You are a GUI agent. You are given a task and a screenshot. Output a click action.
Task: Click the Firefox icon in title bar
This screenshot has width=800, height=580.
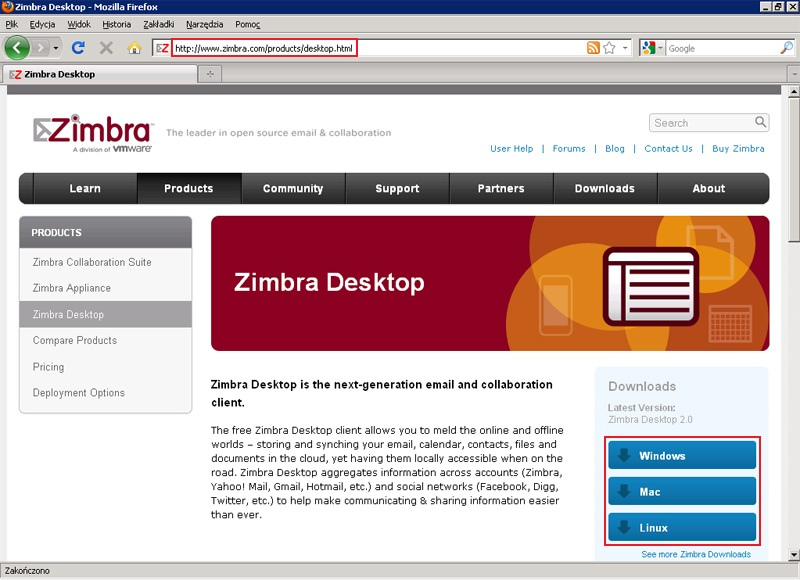click(7, 7)
